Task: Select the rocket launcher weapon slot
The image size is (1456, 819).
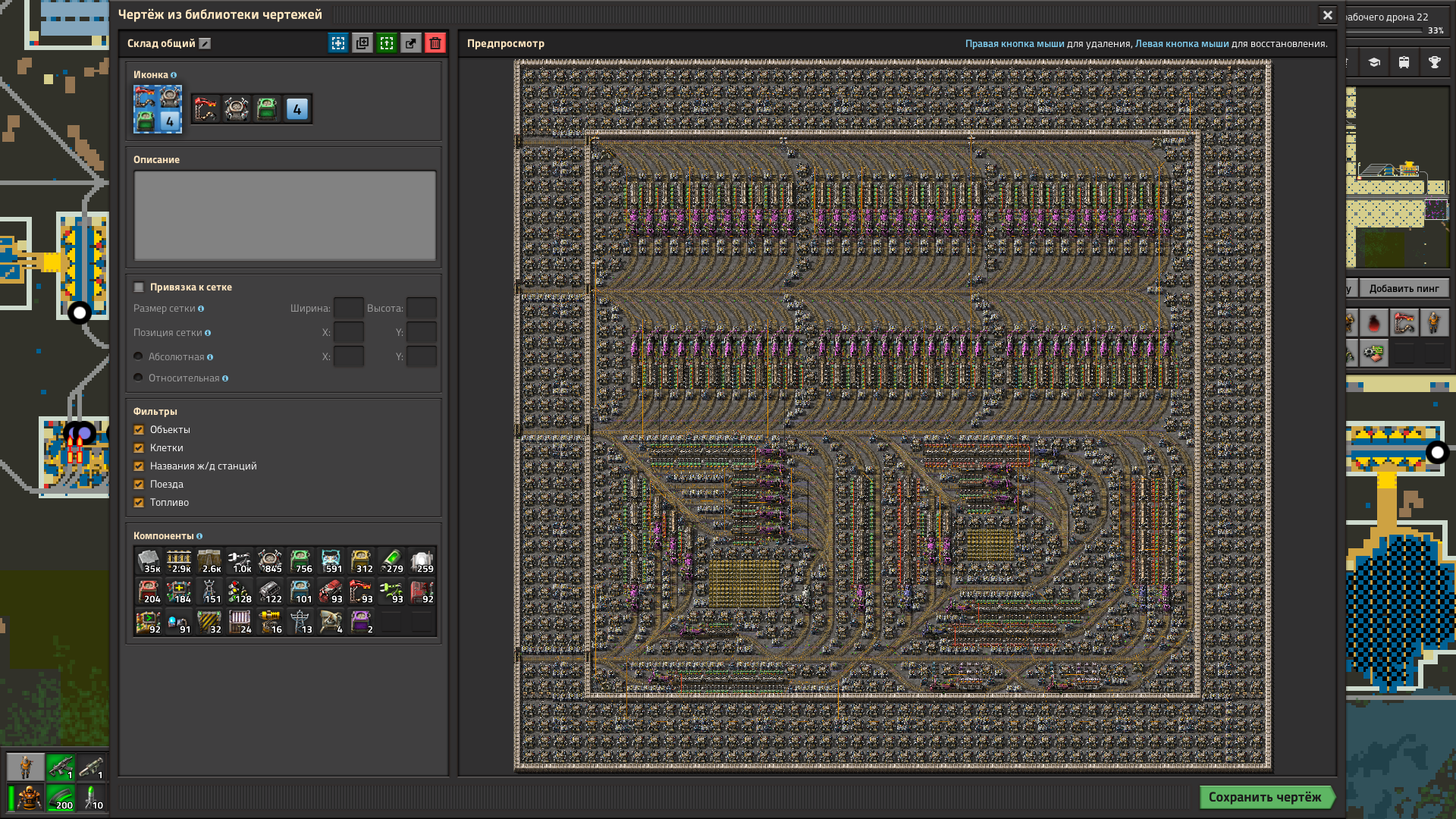Action: pos(91,767)
